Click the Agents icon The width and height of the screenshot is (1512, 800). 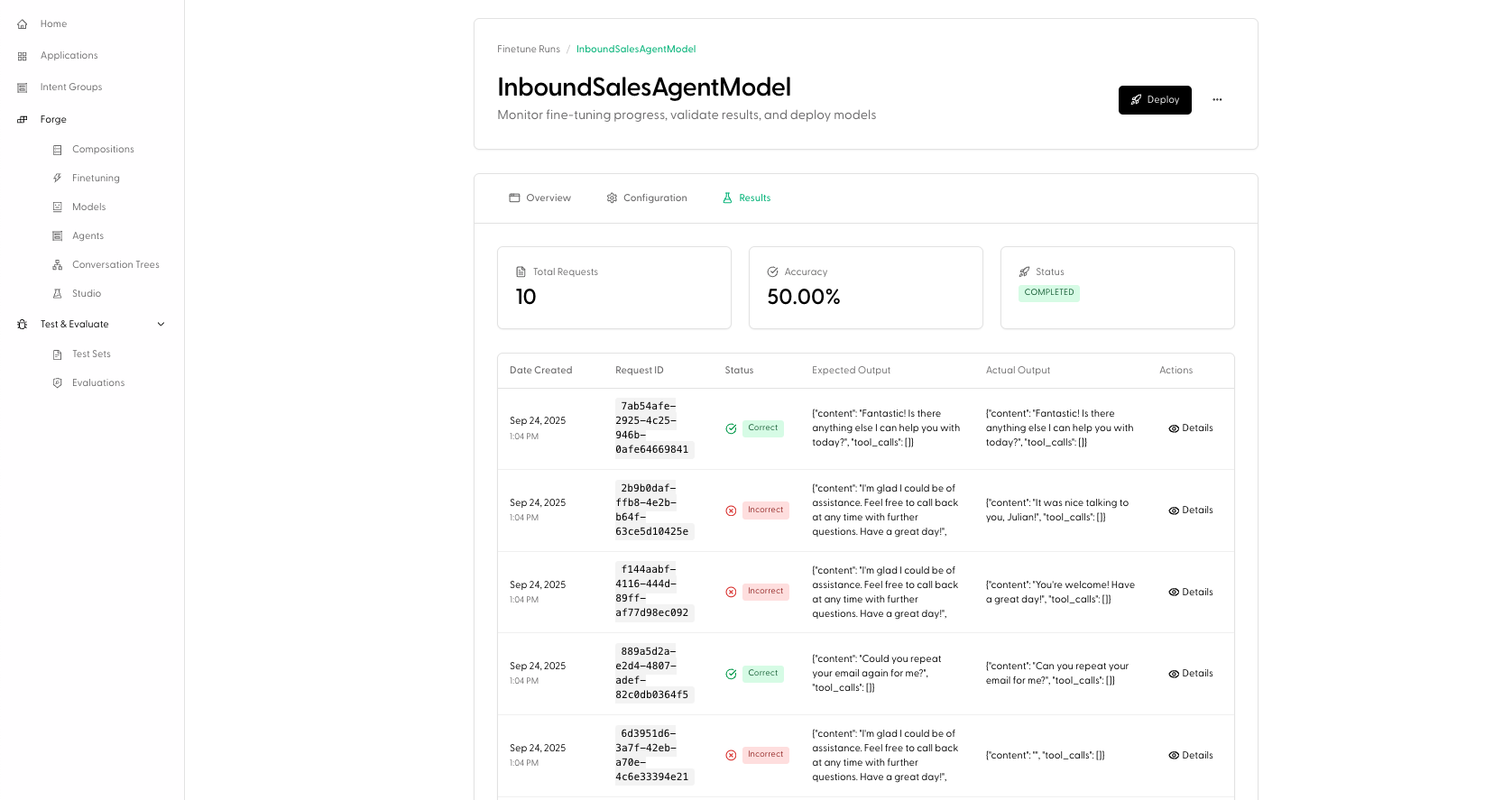tap(58, 236)
